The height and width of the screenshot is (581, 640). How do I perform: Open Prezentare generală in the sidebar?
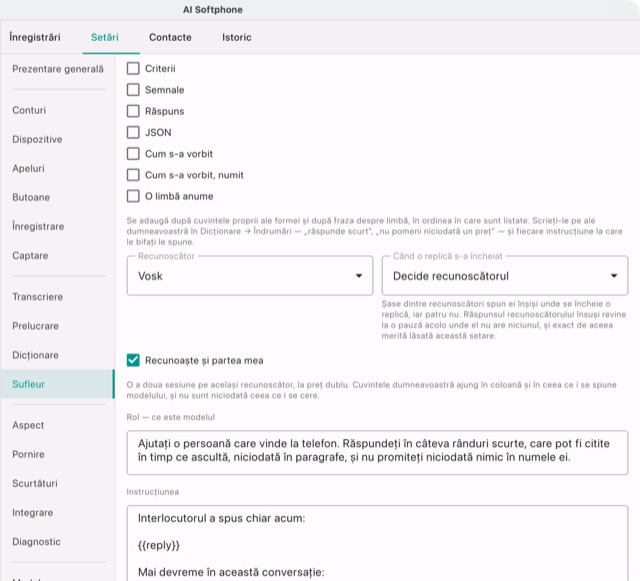click(58, 69)
